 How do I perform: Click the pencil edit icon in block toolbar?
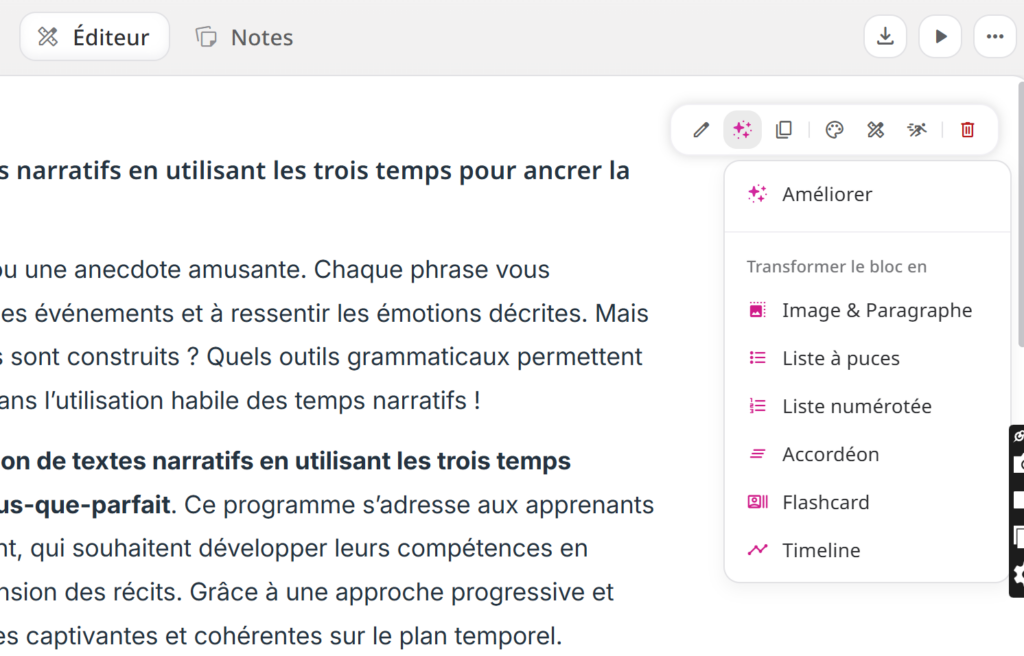coord(701,130)
